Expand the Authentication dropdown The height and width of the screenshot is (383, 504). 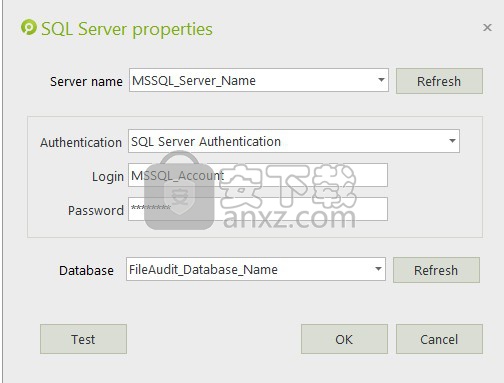452,141
